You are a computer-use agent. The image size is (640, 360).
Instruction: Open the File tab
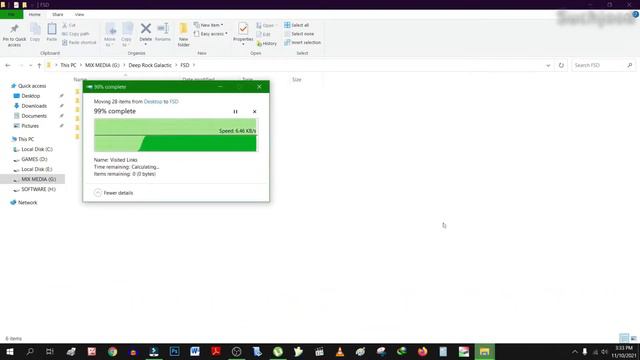click(x=11, y=14)
